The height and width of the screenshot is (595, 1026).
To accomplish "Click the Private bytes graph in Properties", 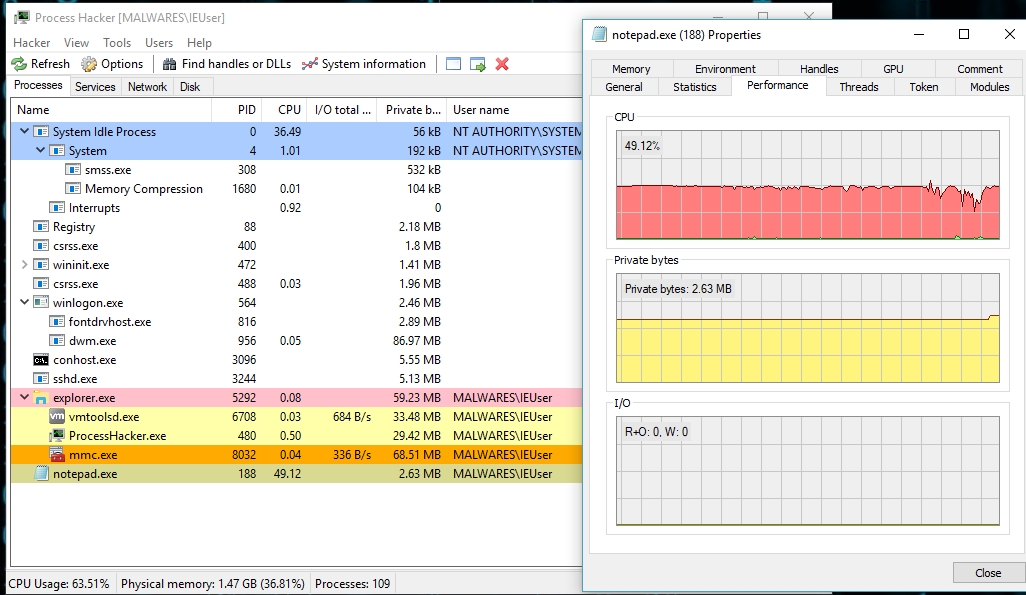I will coord(807,328).
